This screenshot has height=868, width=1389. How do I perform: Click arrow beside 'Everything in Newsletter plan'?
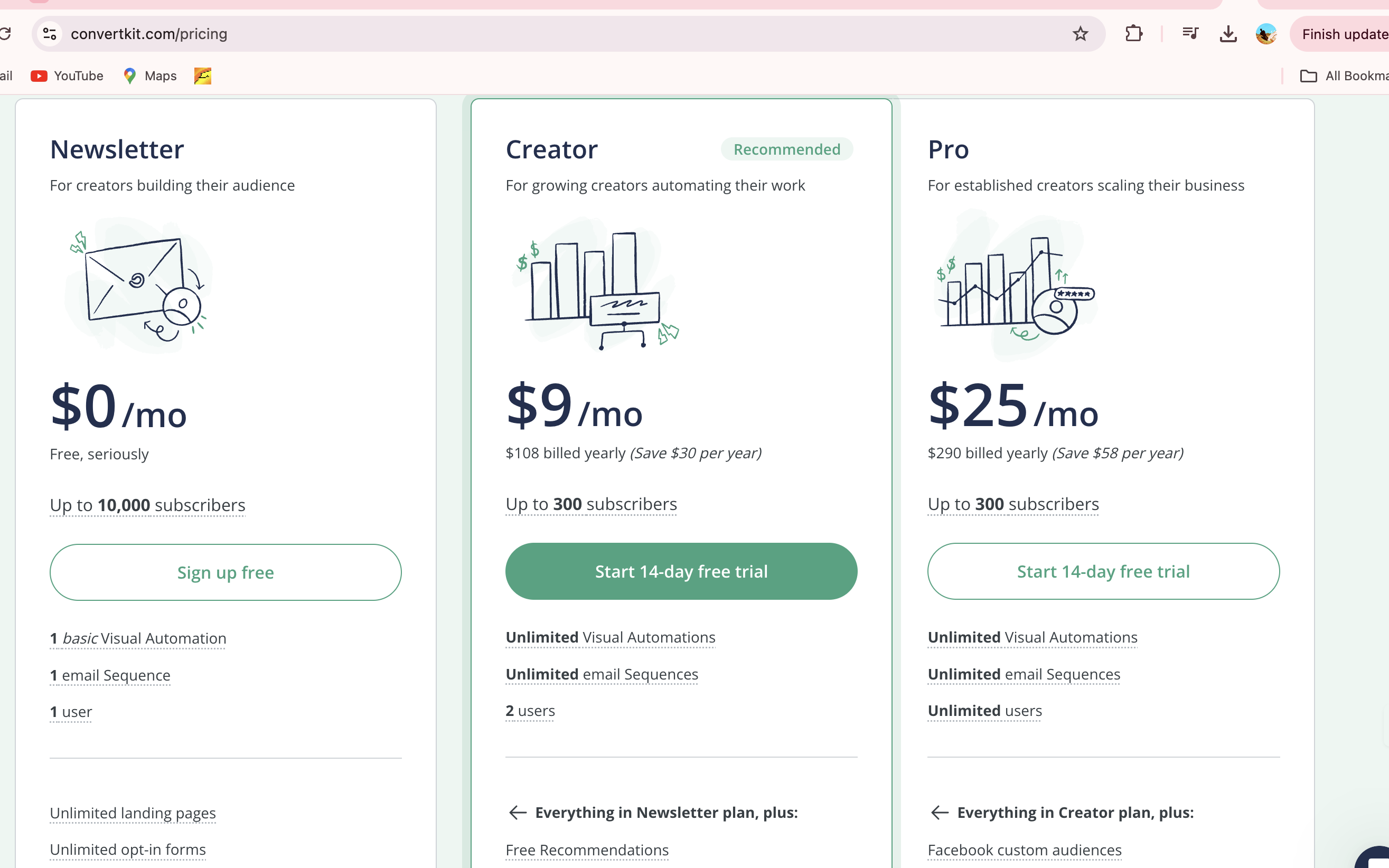pos(518,813)
